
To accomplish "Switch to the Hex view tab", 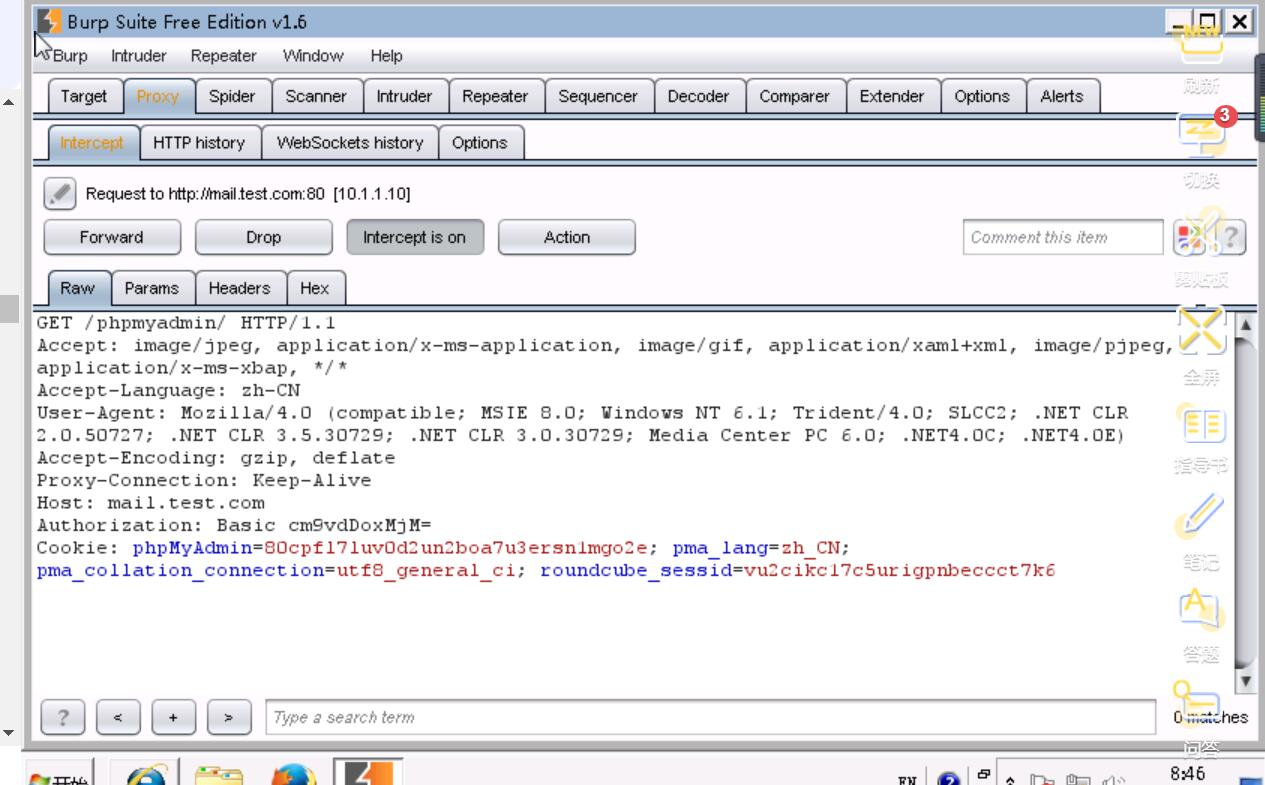I will click(315, 288).
